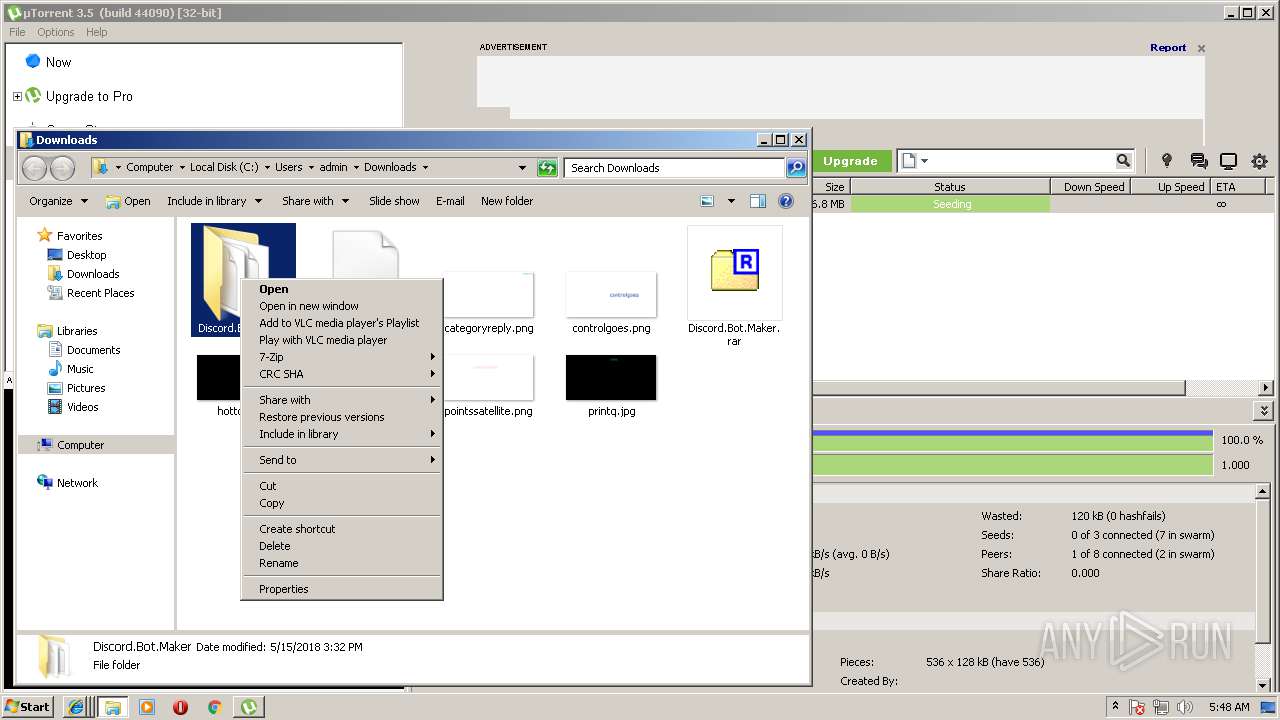Click uTorrent horizontal scrollbar right arrow
This screenshot has height=720, width=1280.
pyautogui.click(x=1266, y=388)
